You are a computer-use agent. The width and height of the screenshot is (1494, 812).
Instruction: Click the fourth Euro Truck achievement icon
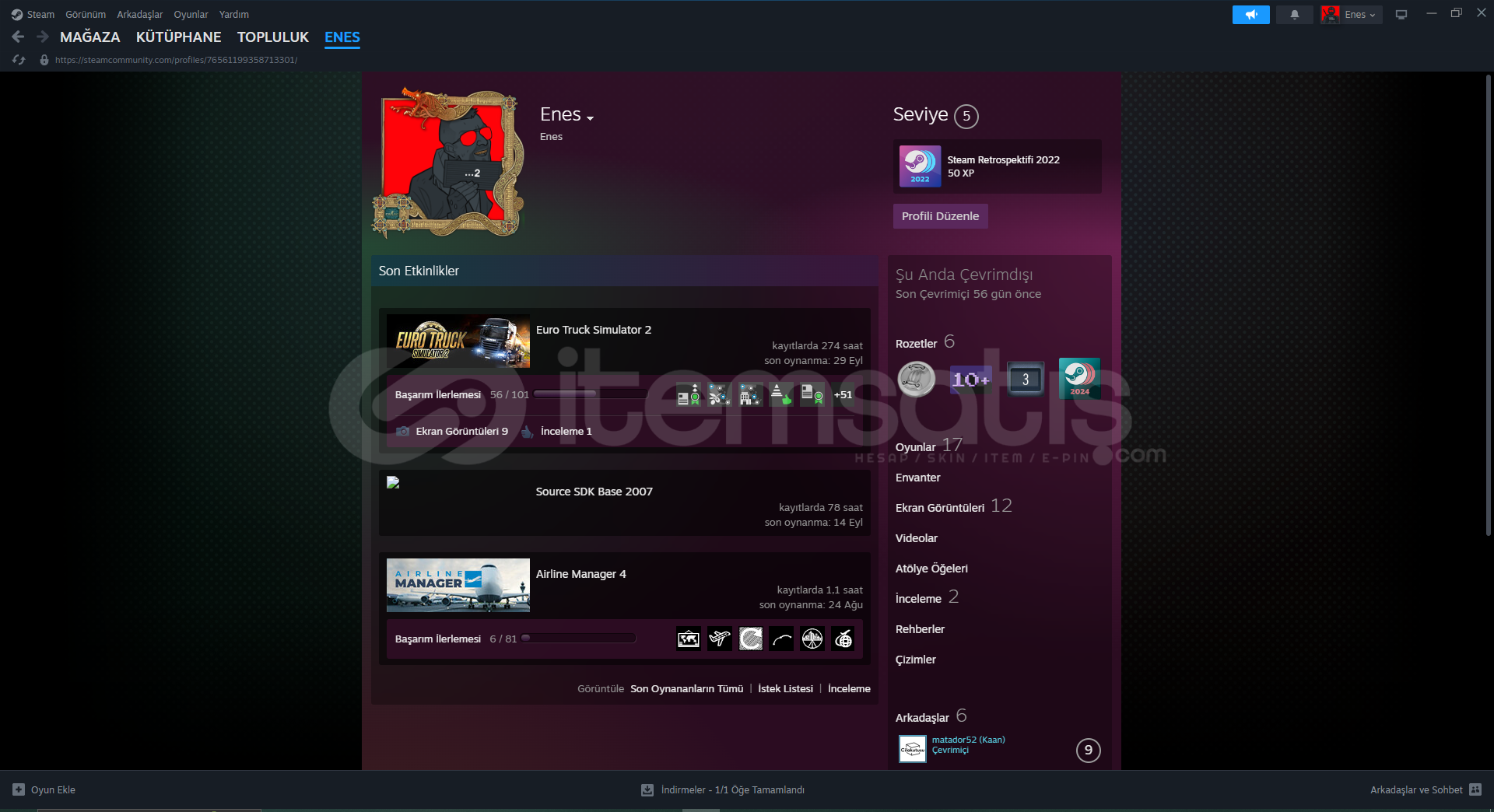781,394
